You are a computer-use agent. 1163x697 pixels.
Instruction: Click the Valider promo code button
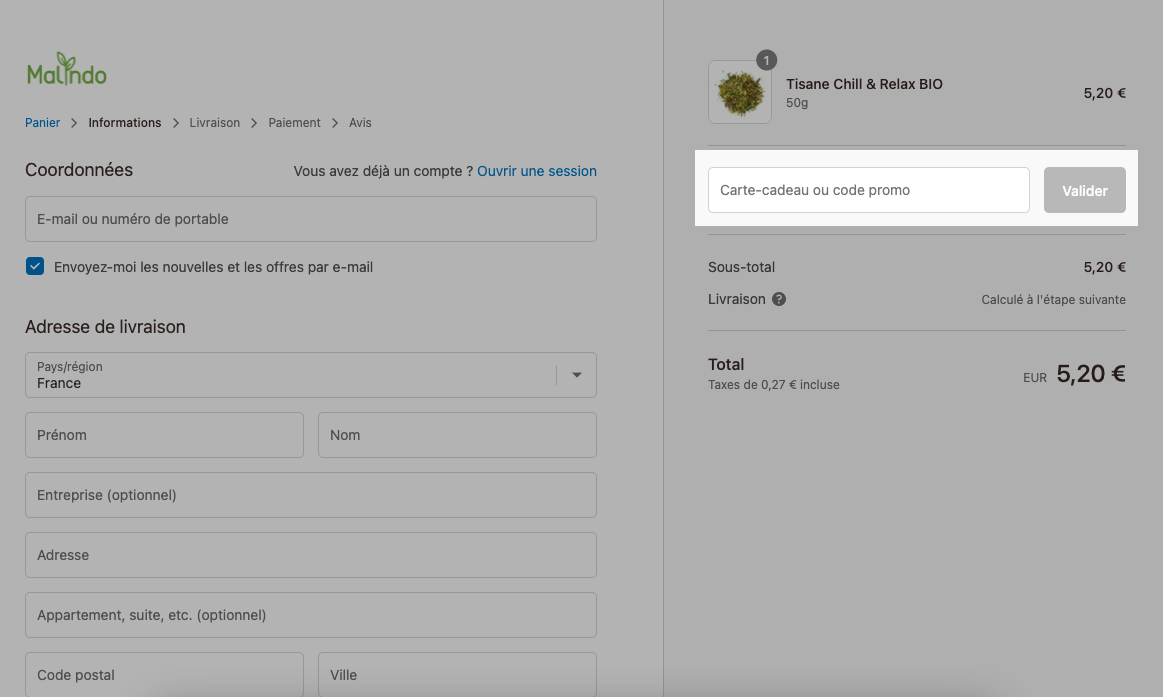(1084, 191)
